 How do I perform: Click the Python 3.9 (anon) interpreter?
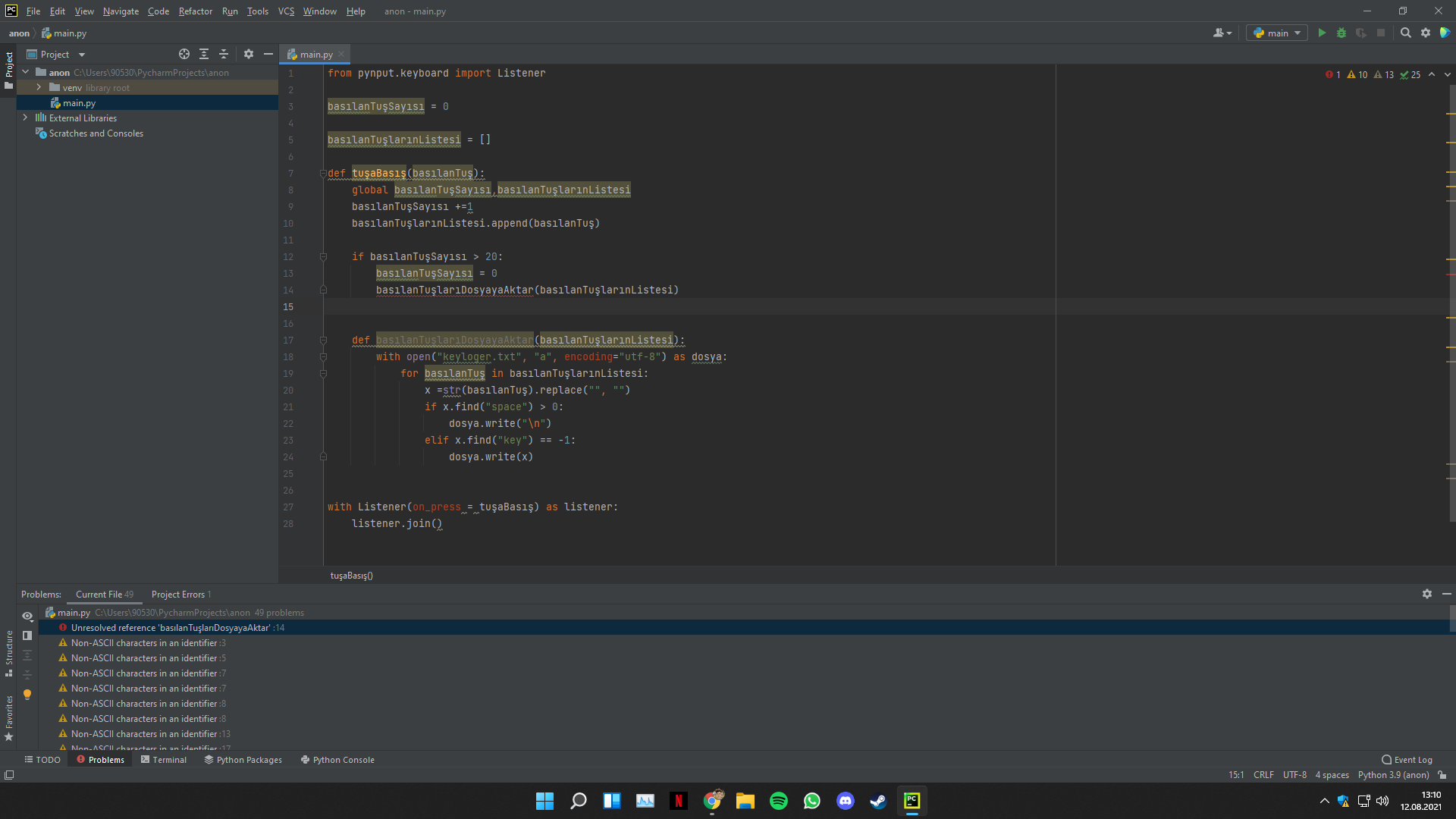click(1393, 775)
